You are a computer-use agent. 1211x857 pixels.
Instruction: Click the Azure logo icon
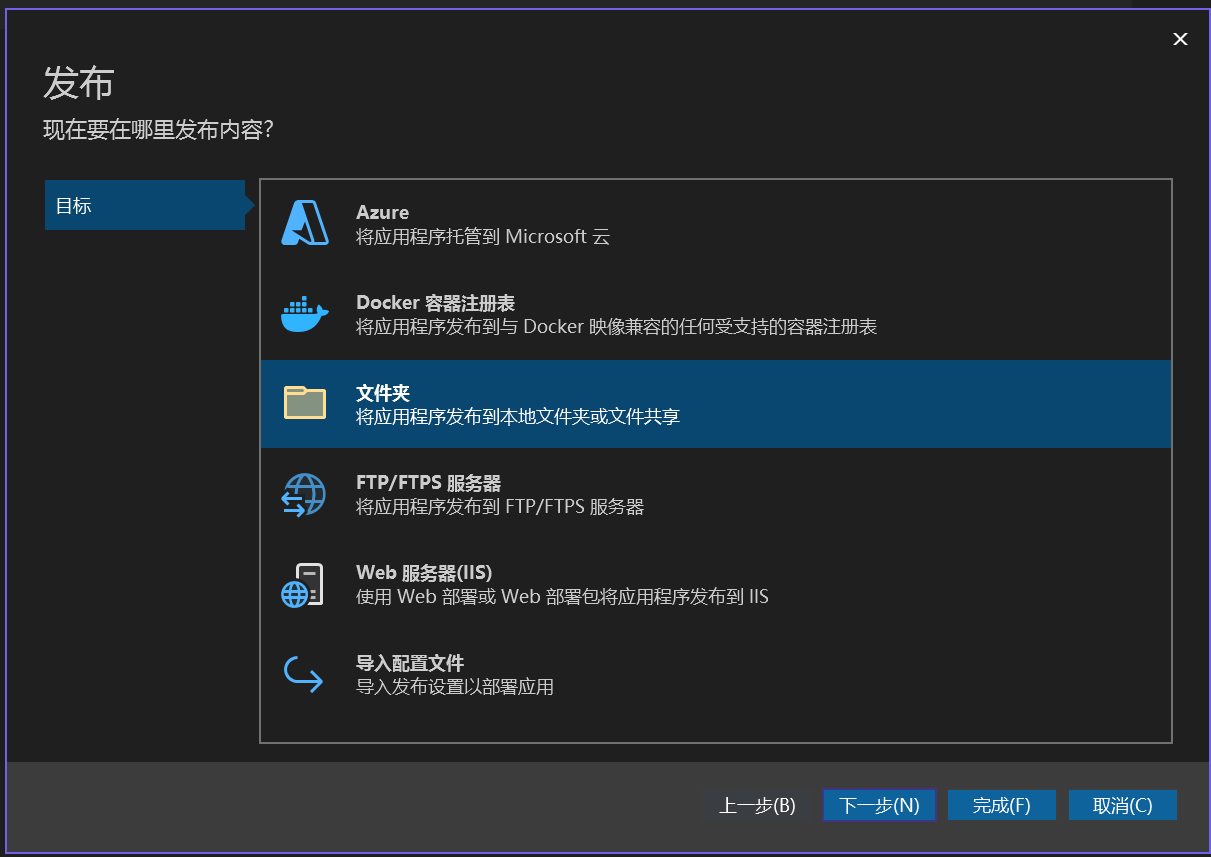point(305,223)
